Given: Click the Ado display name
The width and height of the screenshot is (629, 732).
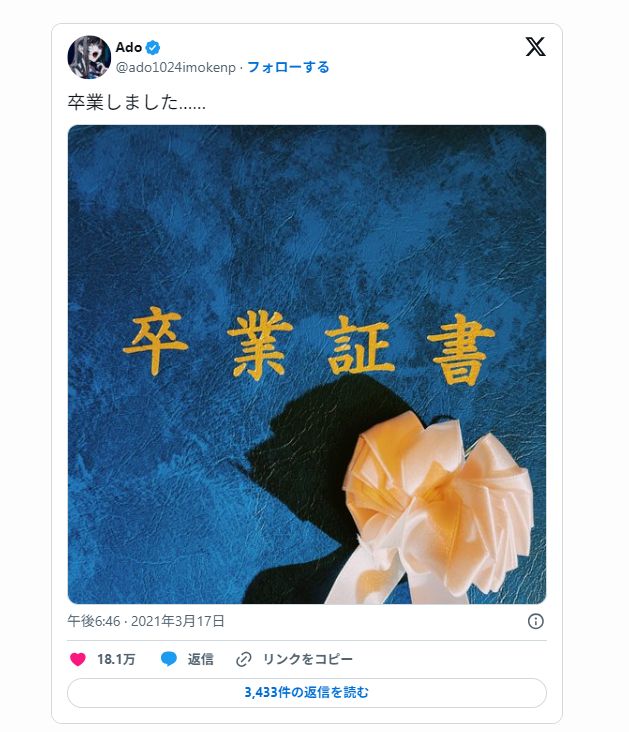Looking at the screenshot, I should click(129, 48).
